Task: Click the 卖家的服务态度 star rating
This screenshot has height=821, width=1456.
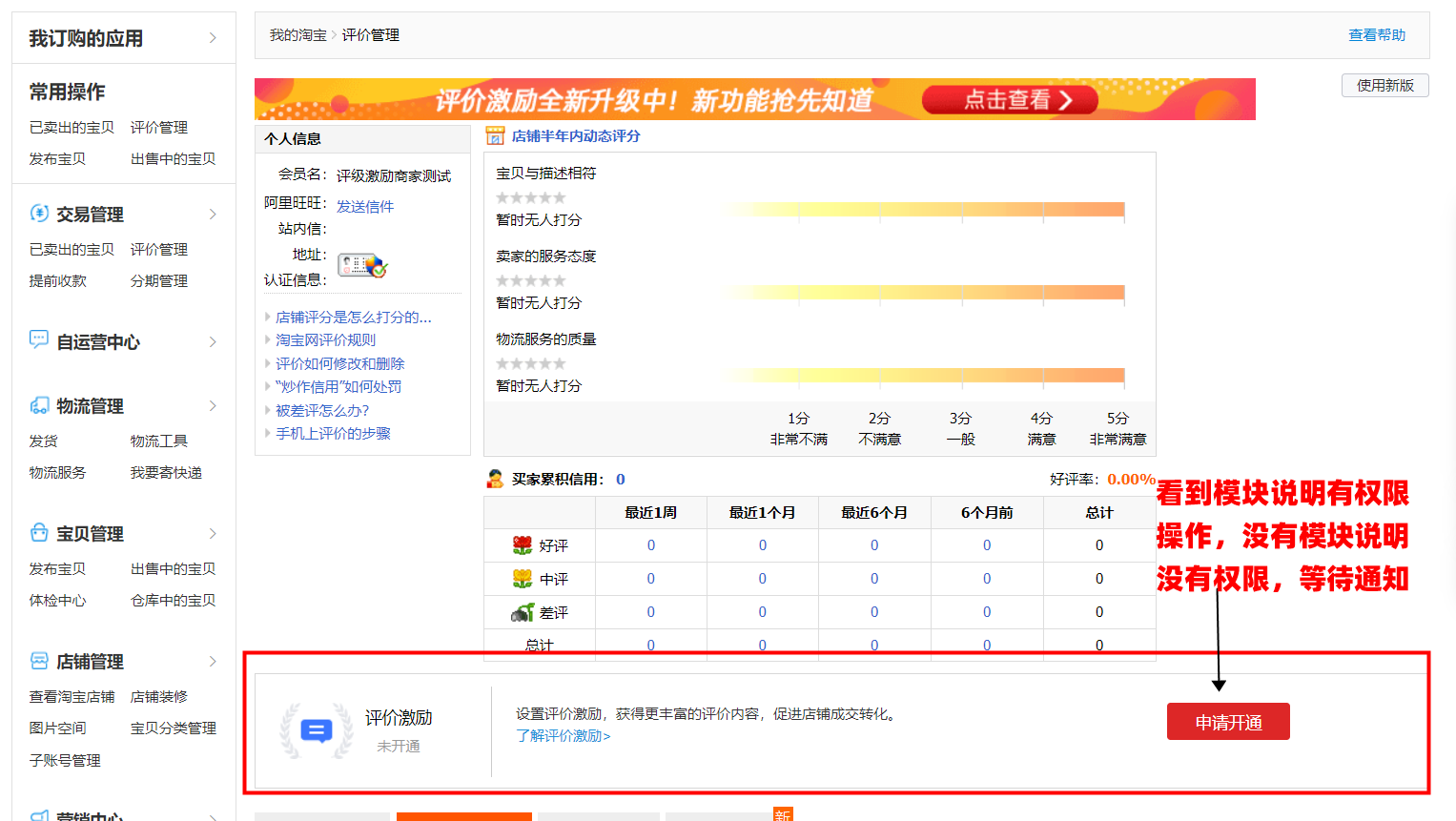Action: coord(531,280)
